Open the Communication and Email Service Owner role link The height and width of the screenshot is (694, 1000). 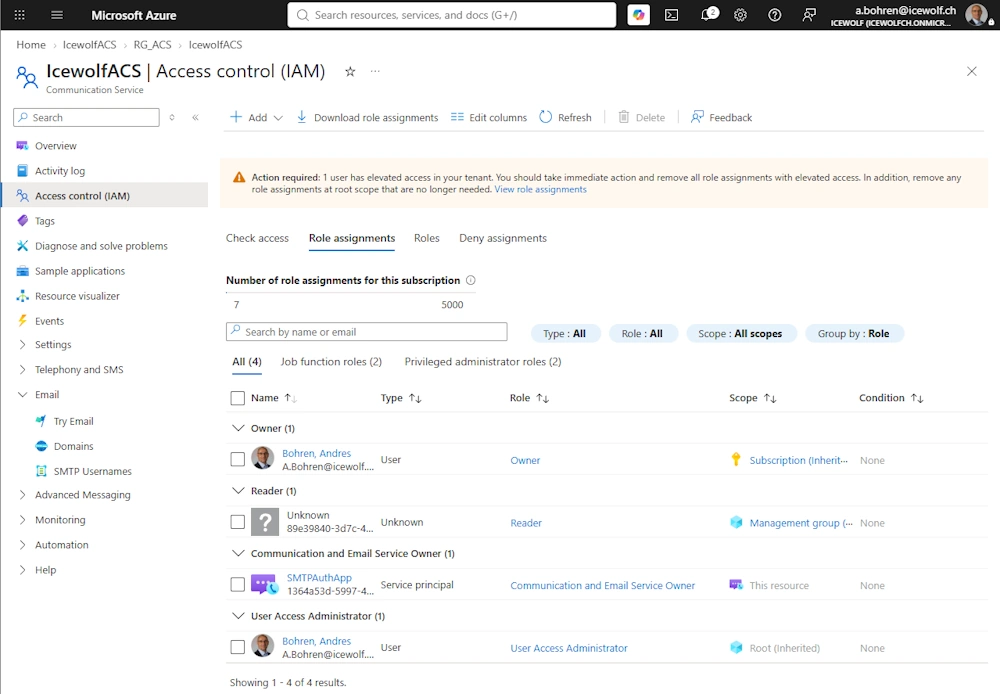click(x=602, y=586)
